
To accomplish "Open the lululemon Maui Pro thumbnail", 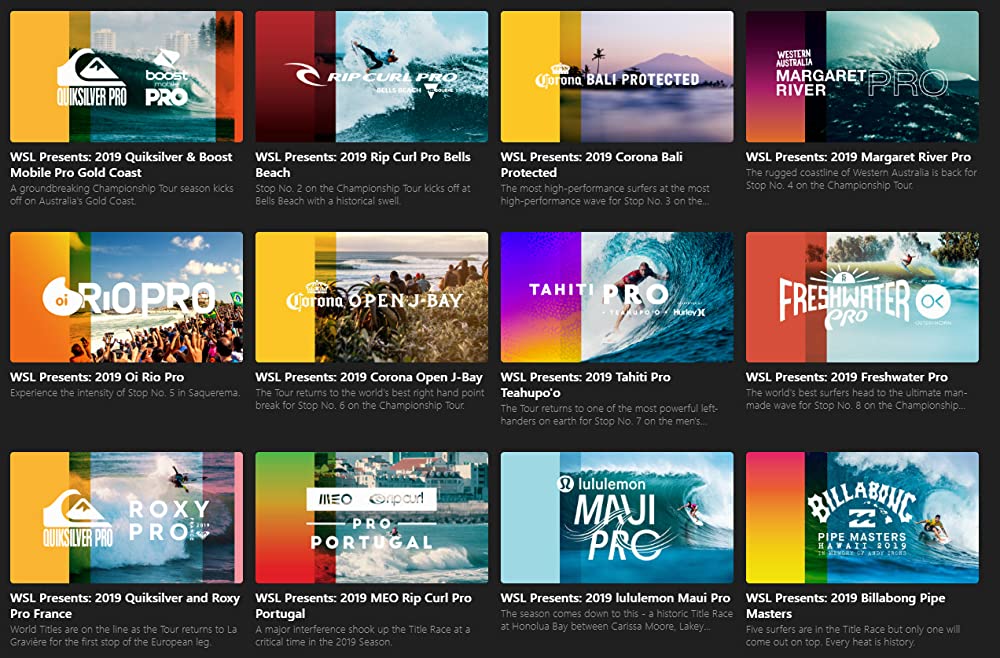I will coord(617,518).
